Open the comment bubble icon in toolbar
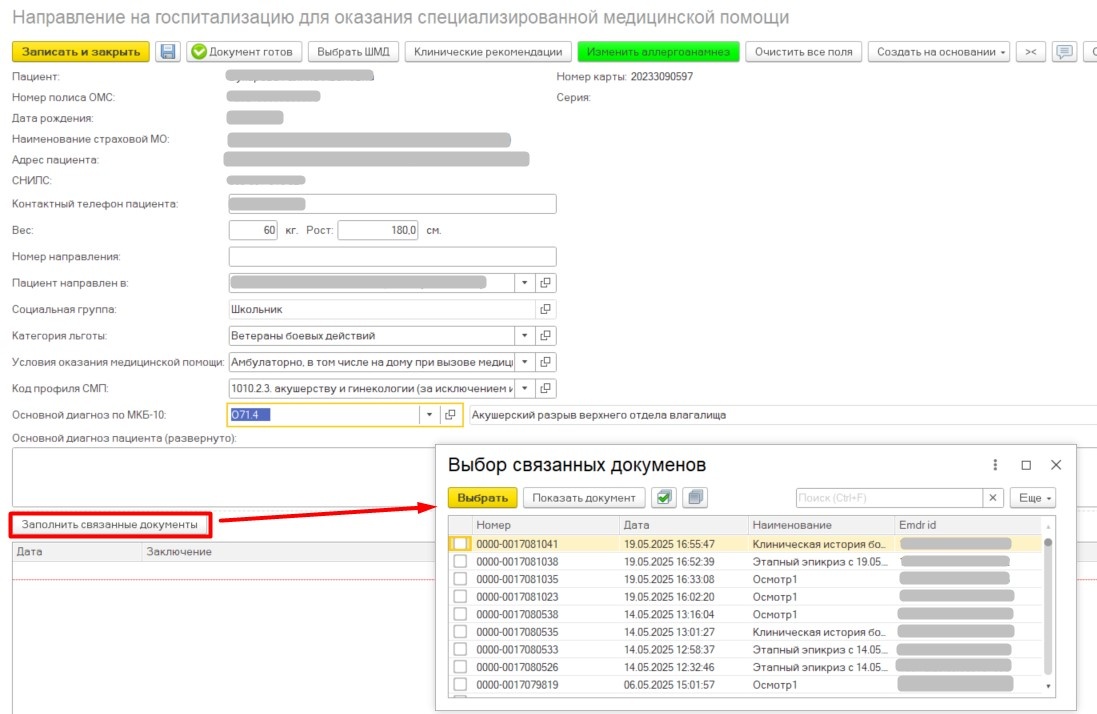This screenshot has width=1097, height=714. 1065,52
